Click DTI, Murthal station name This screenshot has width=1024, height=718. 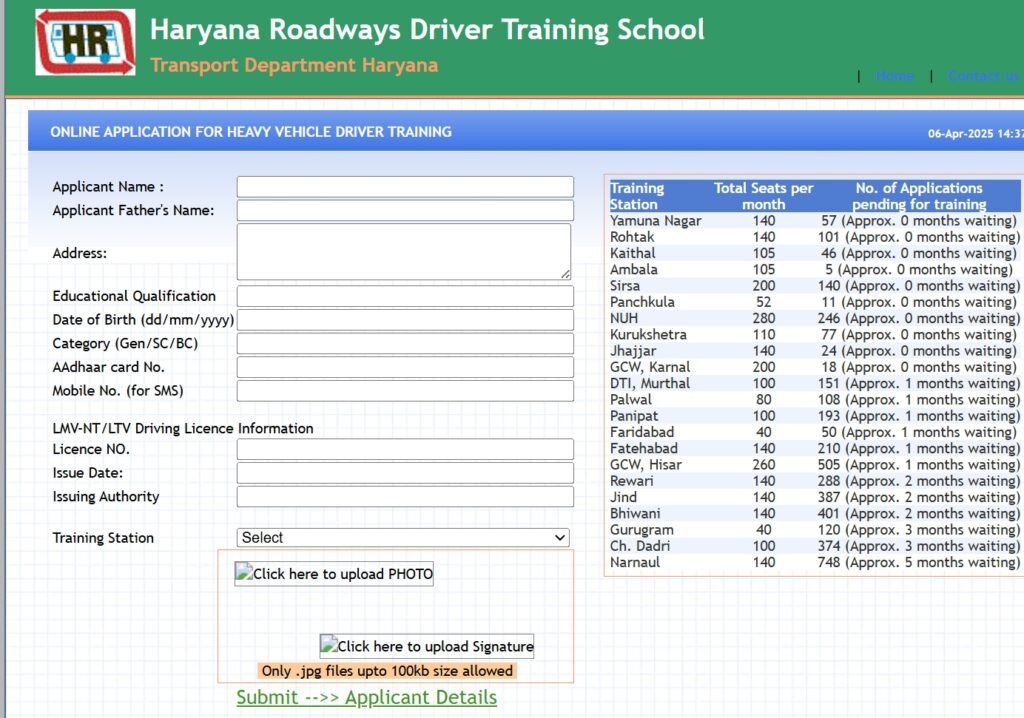650,383
